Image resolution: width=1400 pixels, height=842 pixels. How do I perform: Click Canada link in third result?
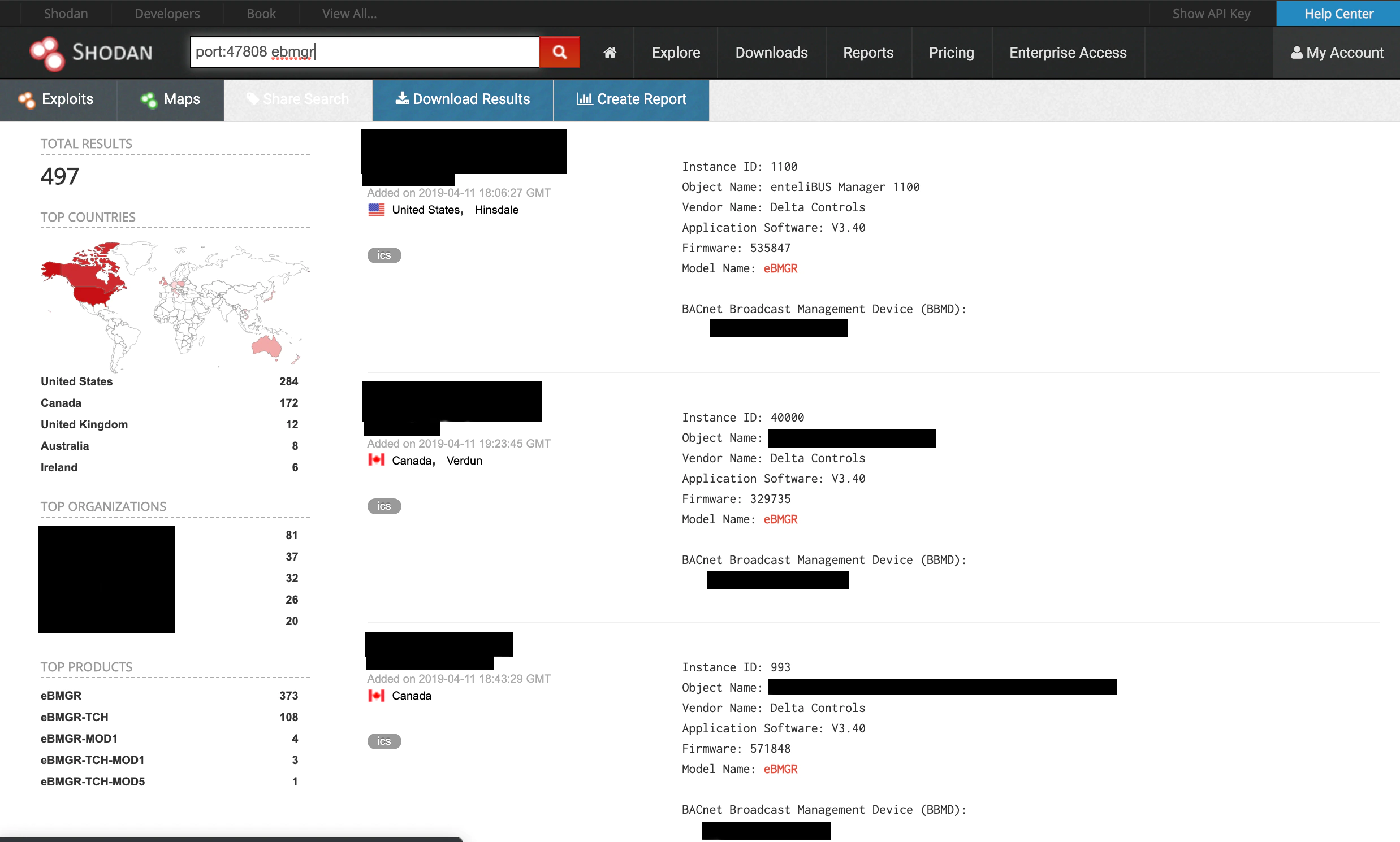pyautogui.click(x=412, y=696)
